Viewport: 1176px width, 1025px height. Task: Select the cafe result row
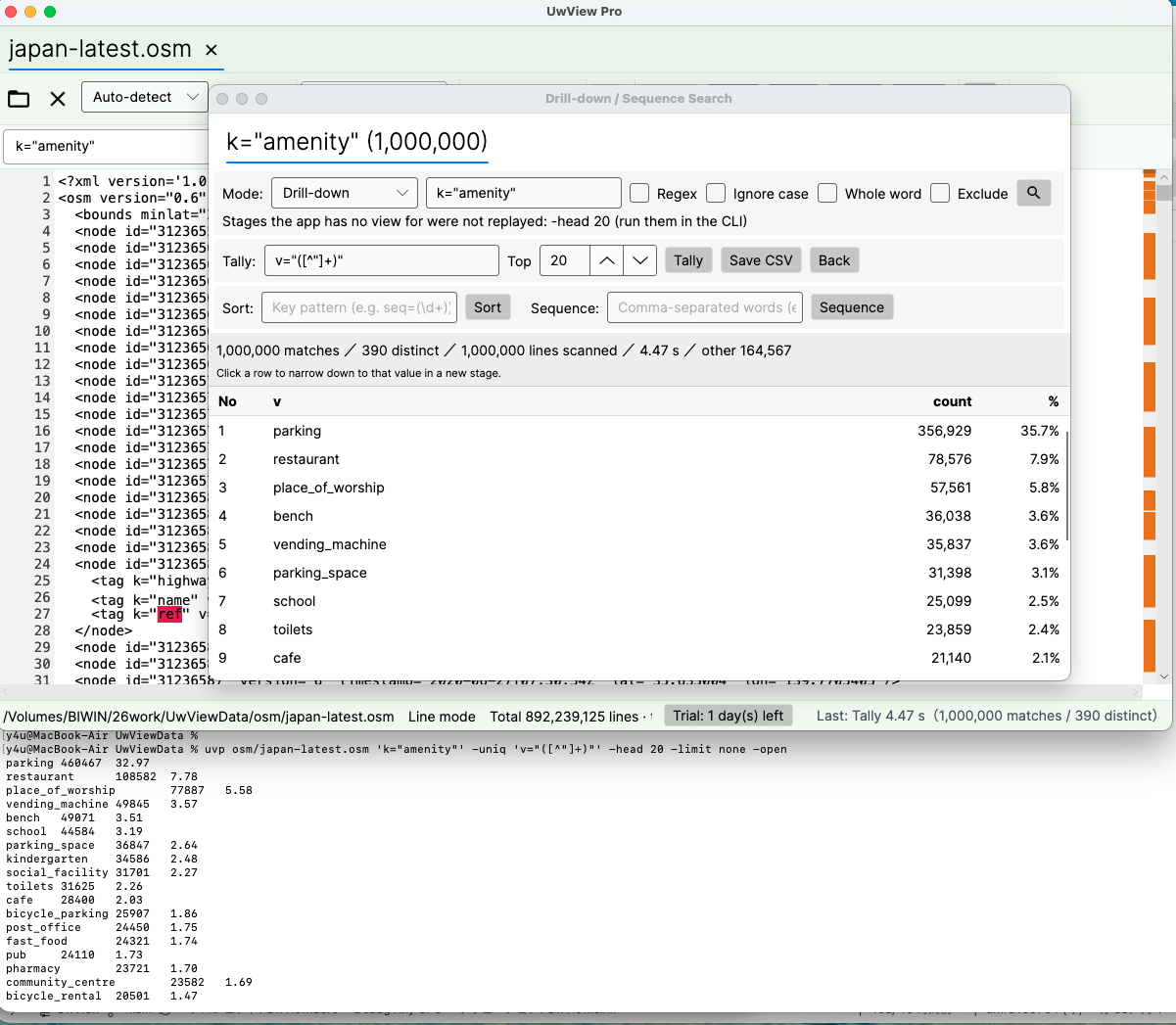point(640,658)
